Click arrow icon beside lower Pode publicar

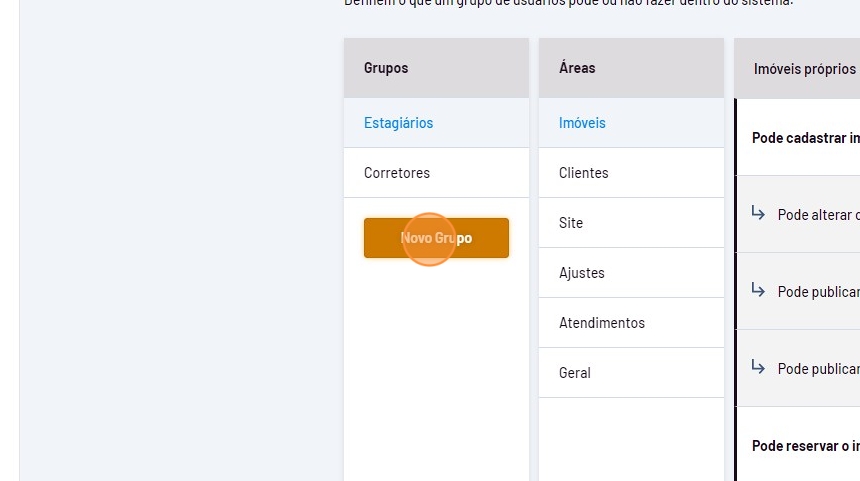tap(758, 368)
